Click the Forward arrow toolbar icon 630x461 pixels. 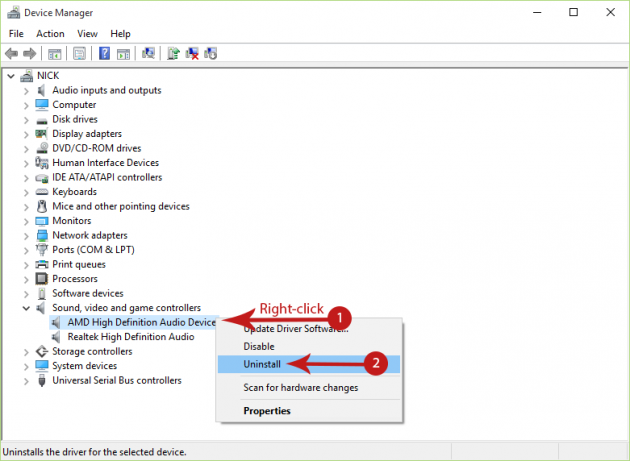(x=31, y=54)
